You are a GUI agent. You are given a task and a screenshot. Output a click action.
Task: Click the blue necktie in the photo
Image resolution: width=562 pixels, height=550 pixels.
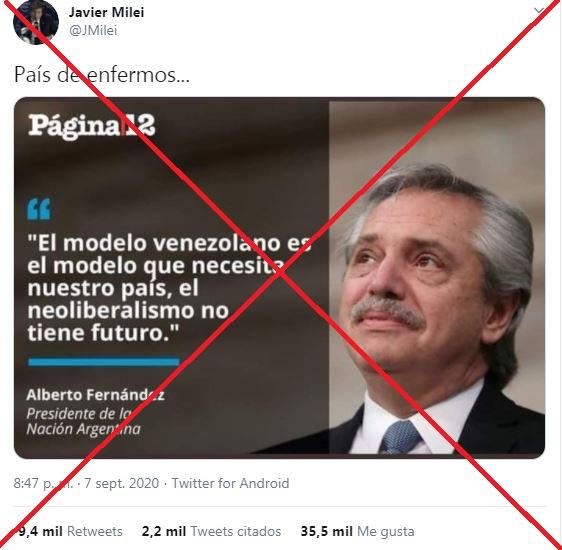[x=399, y=437]
